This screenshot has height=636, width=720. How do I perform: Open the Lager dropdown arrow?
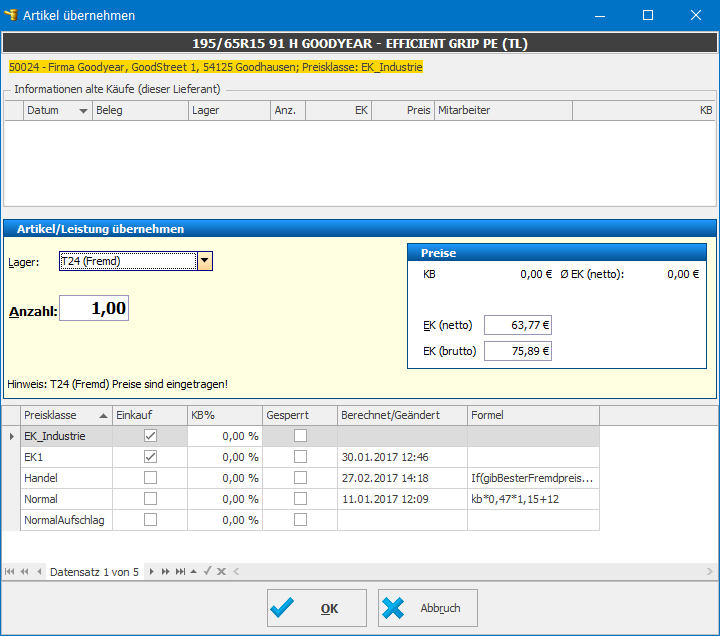pos(205,261)
